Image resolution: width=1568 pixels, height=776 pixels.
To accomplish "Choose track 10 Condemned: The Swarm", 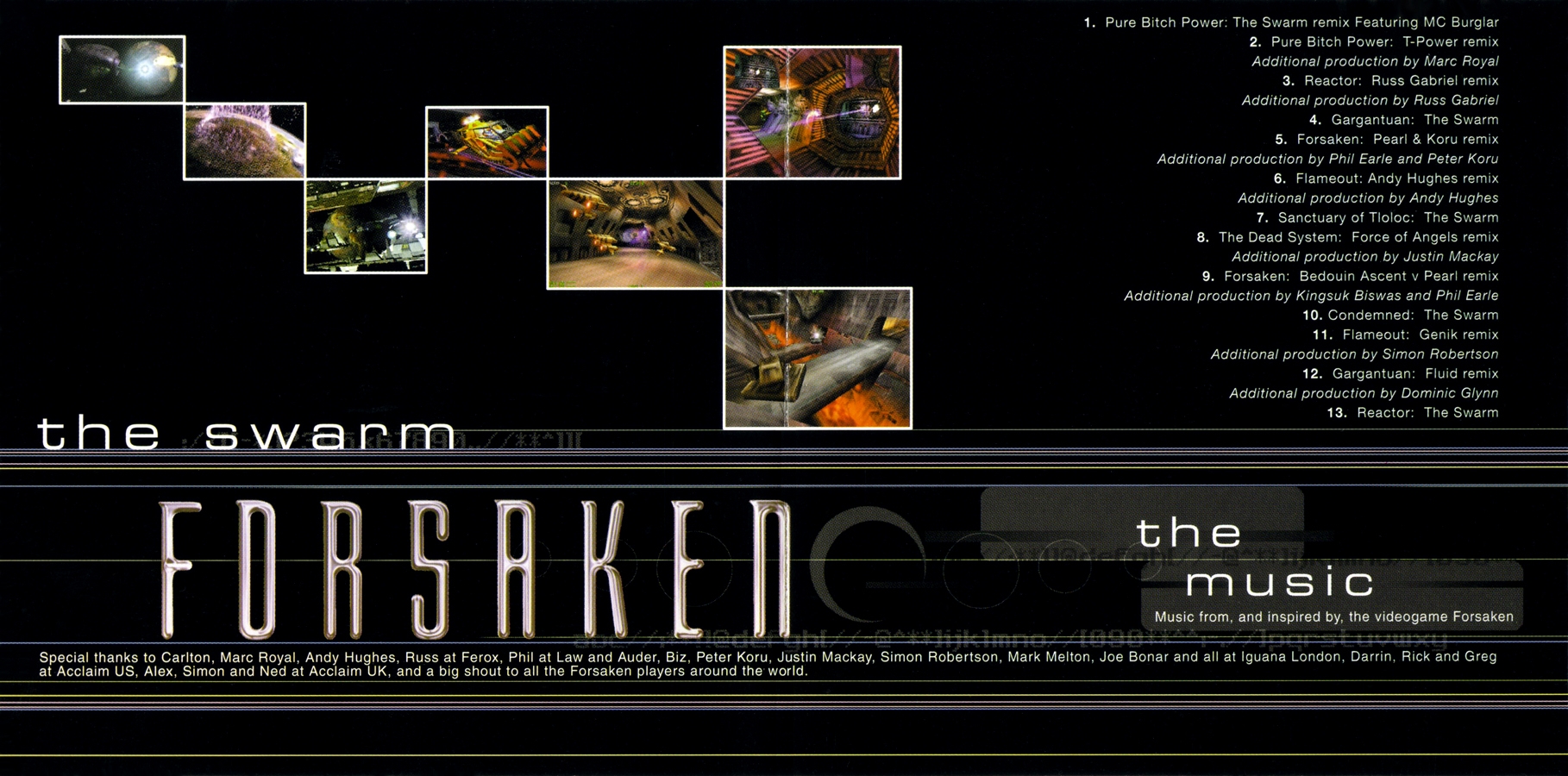I will [x=1401, y=316].
